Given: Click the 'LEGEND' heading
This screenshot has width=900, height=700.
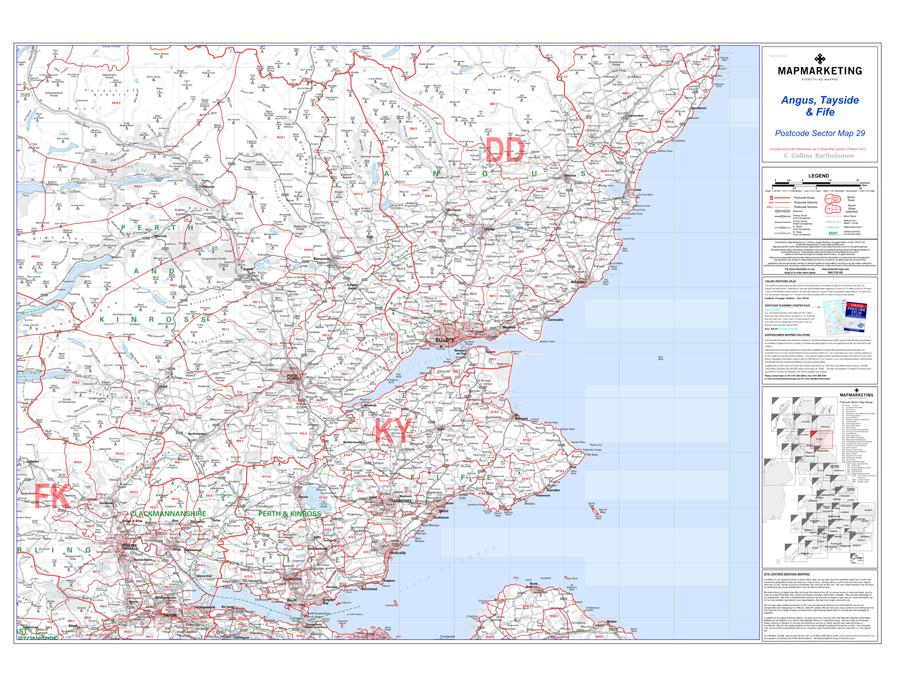Looking at the screenshot, I should pyautogui.click(x=819, y=175).
